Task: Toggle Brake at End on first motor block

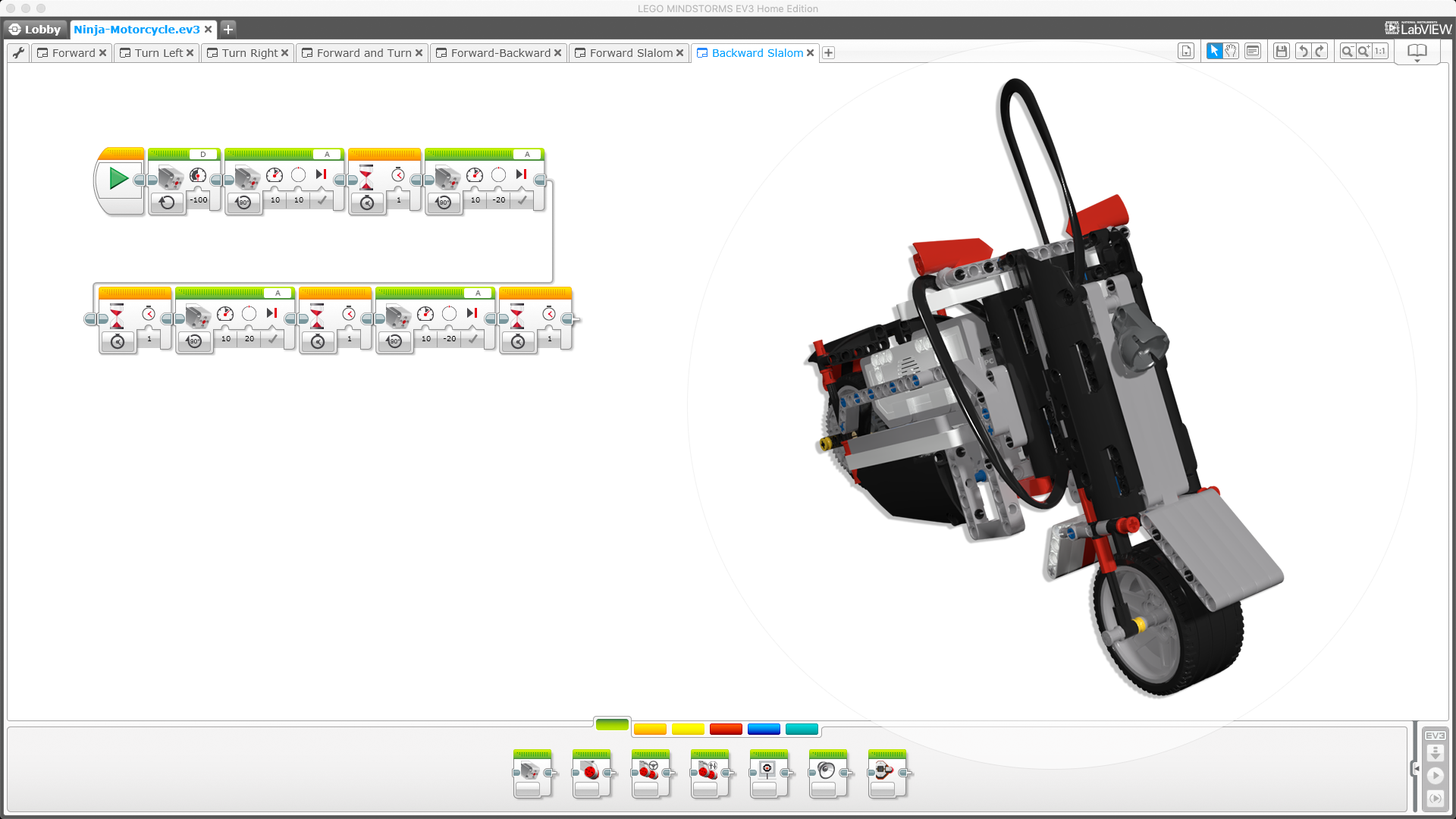Action: (x=322, y=200)
